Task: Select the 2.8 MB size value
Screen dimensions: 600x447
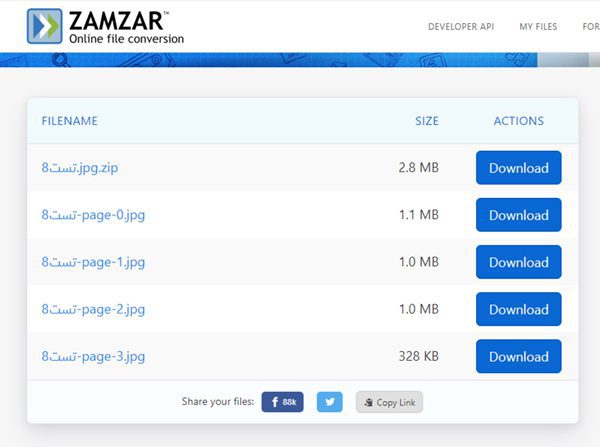Action: point(419,168)
